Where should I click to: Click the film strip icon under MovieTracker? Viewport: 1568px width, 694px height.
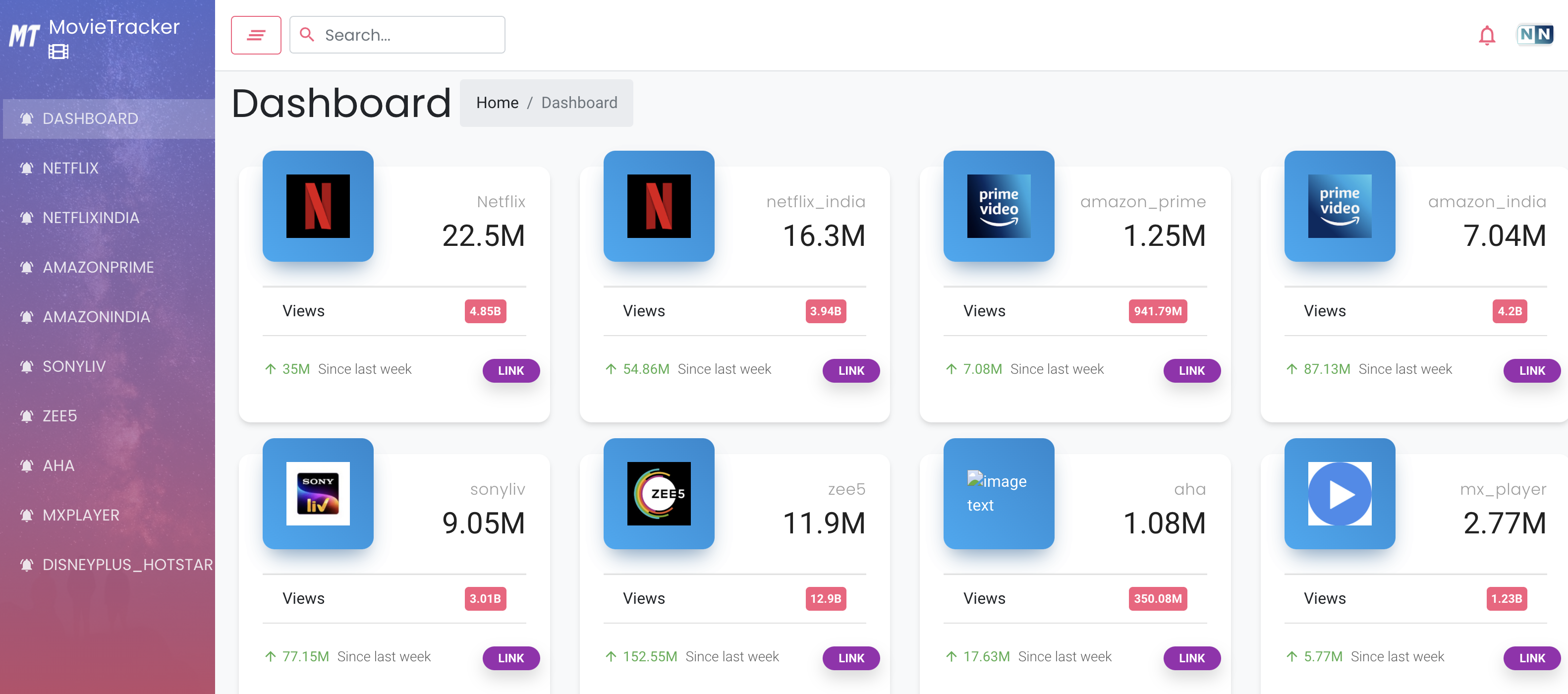[x=58, y=52]
